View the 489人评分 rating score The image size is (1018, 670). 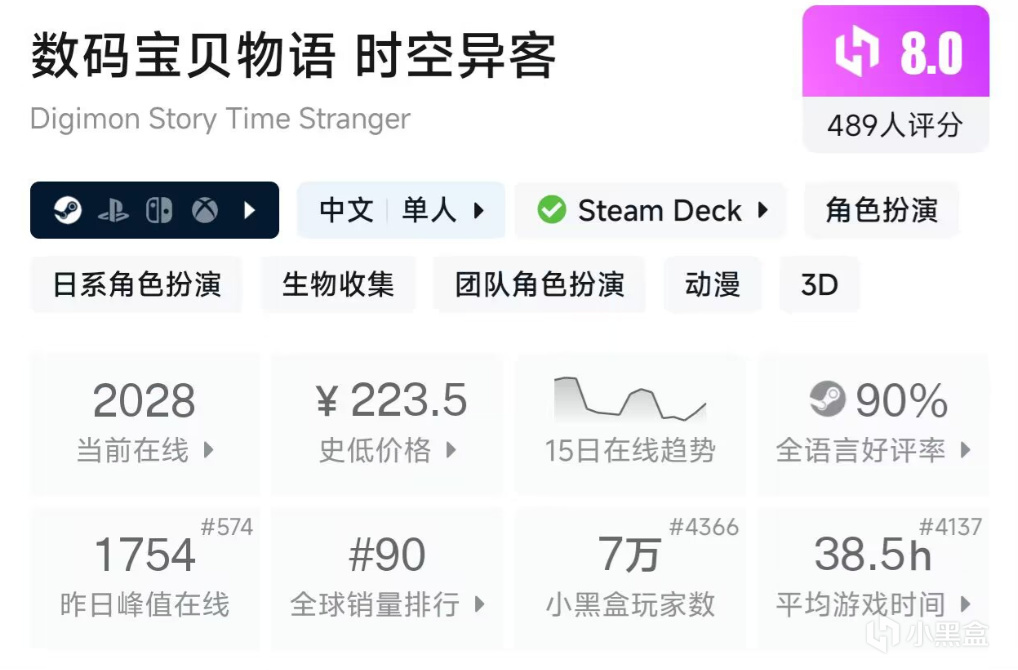(x=895, y=125)
